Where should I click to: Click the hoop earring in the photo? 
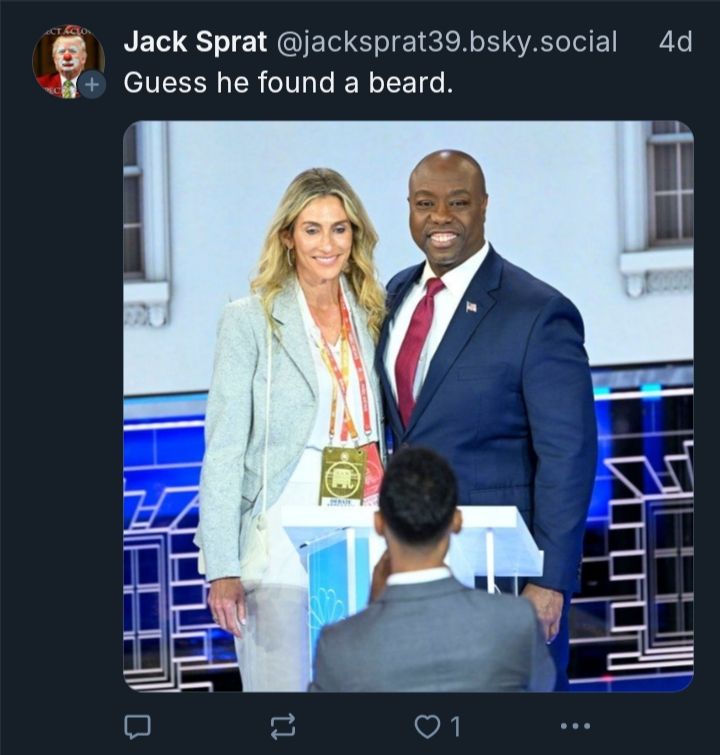(290, 257)
